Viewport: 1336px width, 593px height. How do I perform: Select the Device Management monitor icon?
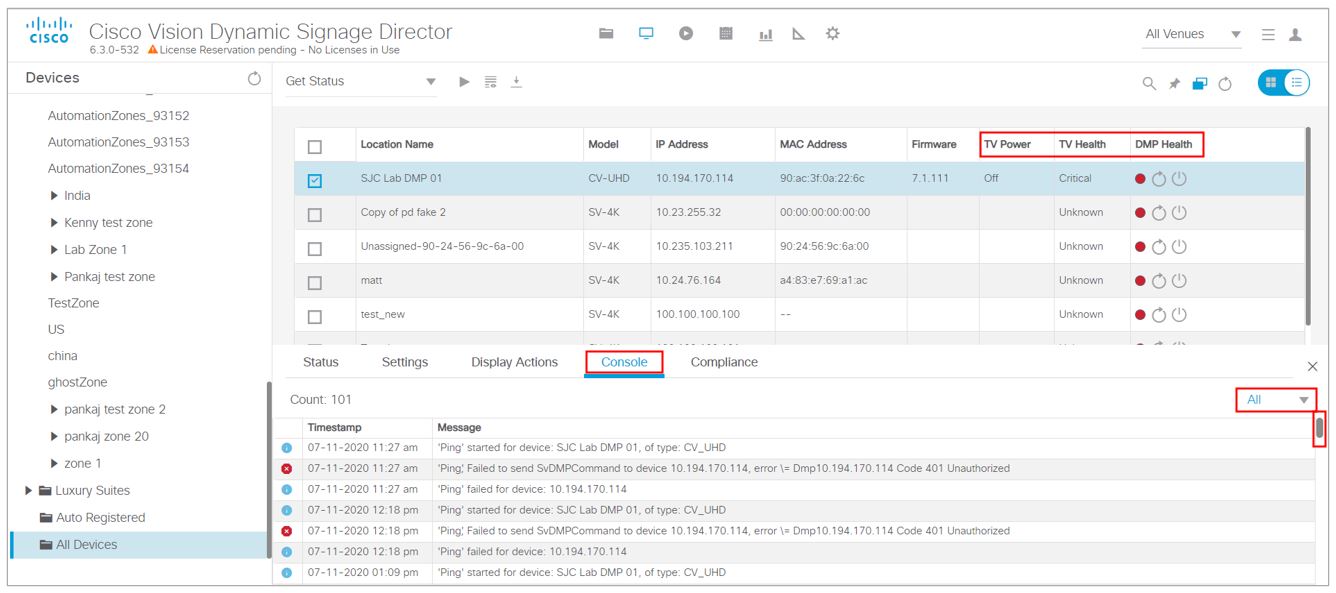click(x=646, y=31)
